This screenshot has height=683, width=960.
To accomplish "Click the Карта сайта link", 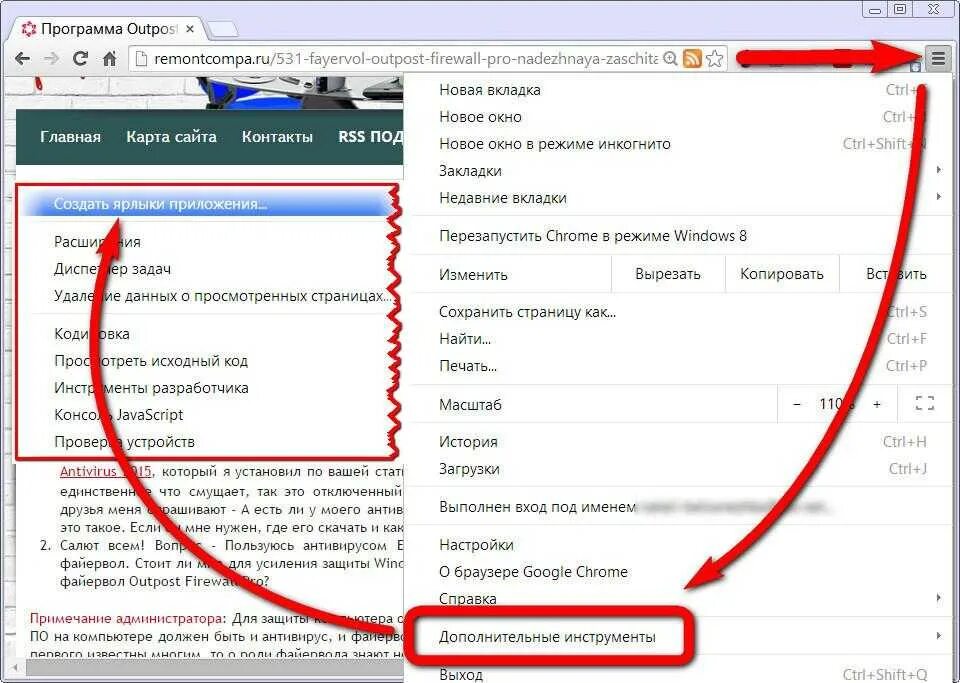I will 171,136.
